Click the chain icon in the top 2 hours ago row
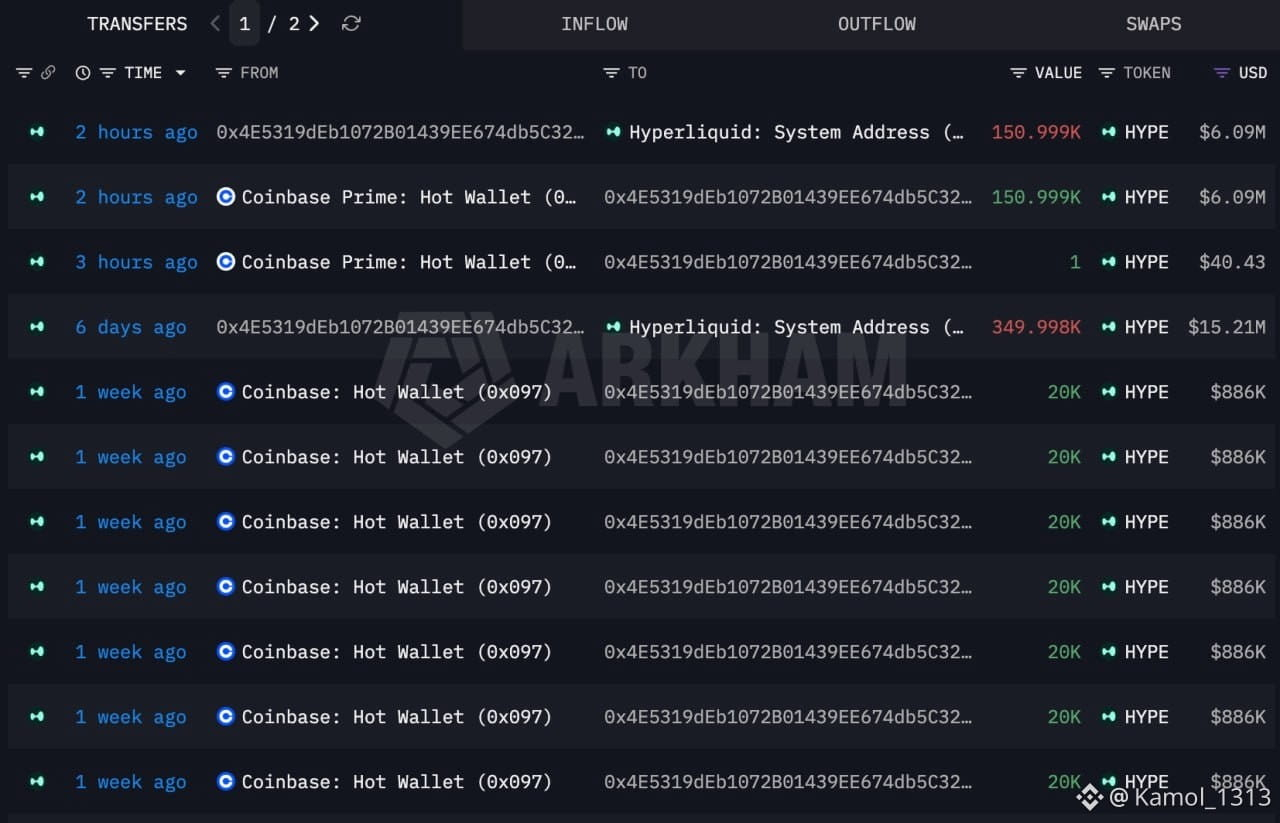The width and height of the screenshot is (1280, 823). click(37, 132)
